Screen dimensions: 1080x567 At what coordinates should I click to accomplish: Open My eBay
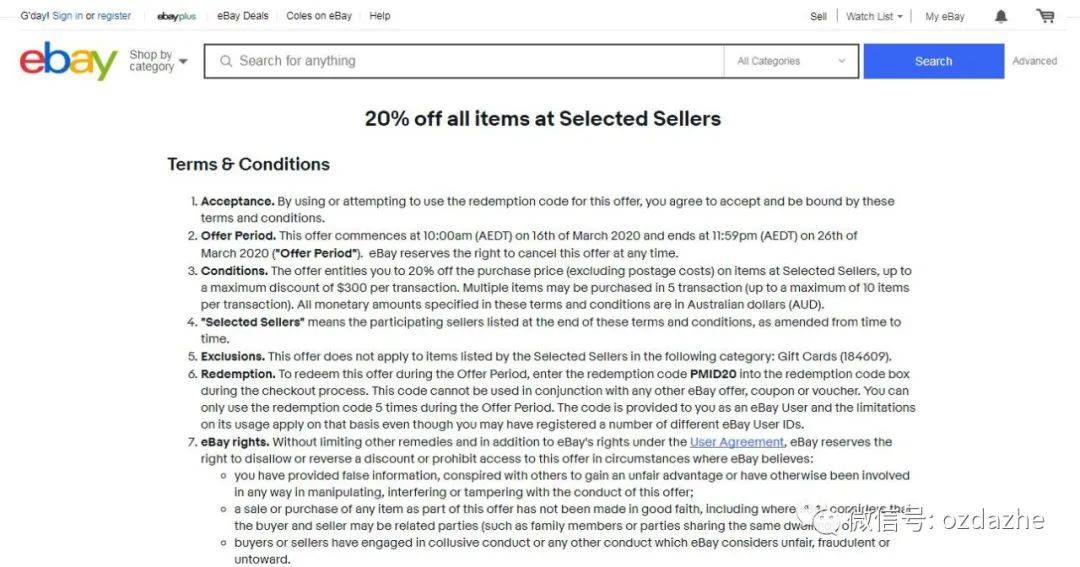coord(944,16)
